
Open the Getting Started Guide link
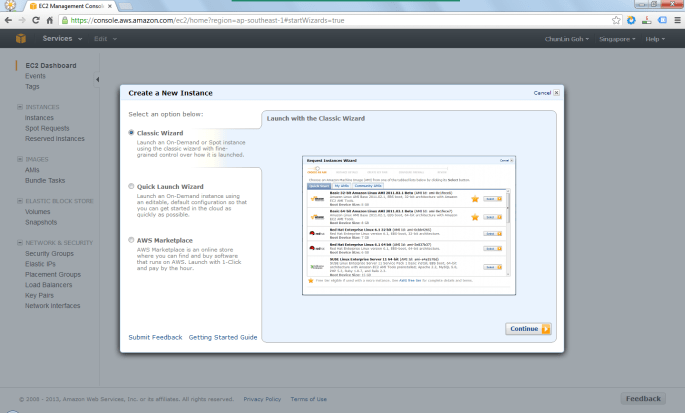223,337
